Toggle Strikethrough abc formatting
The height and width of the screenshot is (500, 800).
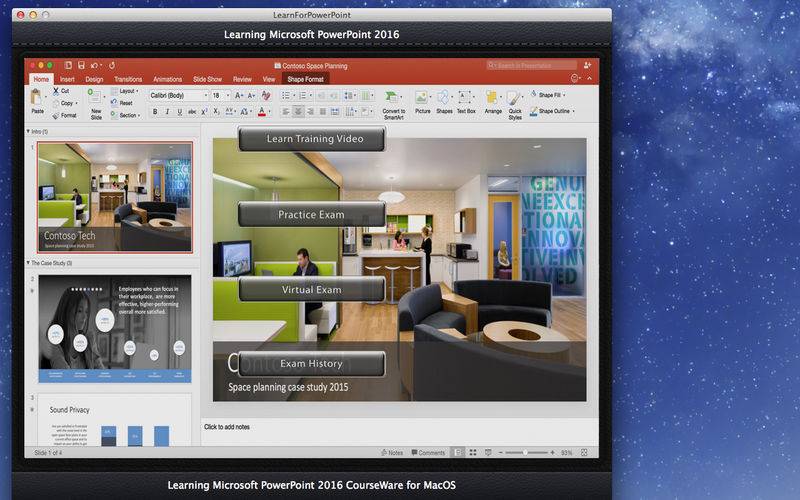click(x=192, y=112)
